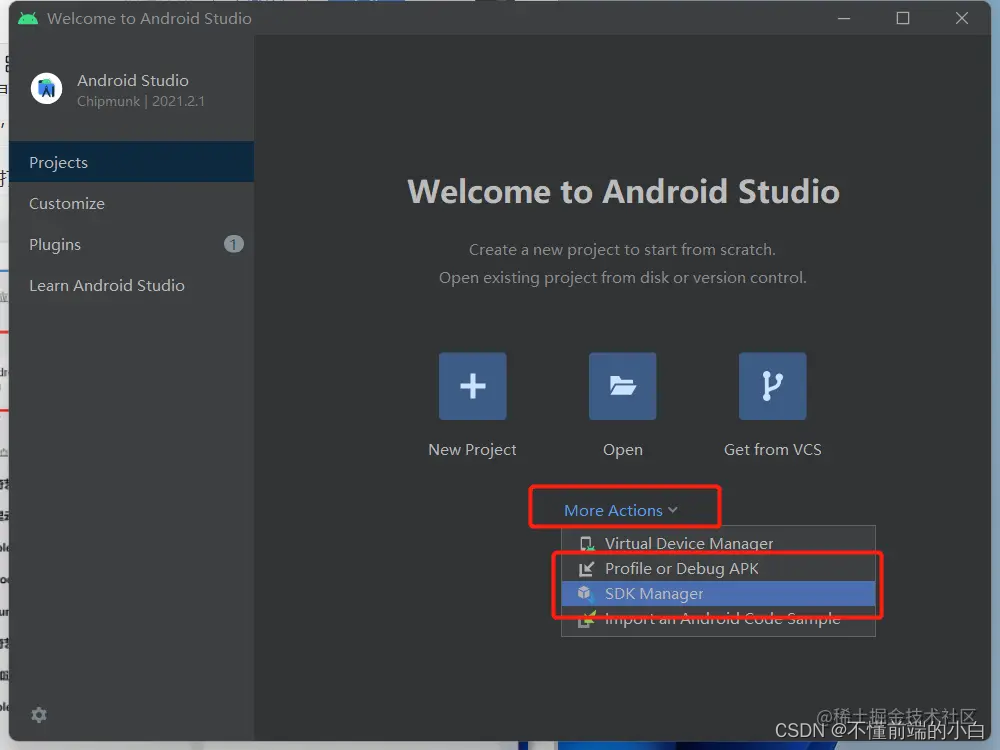Click the Android icon in the title bar
The height and width of the screenshot is (750, 1000).
[x=28, y=18]
